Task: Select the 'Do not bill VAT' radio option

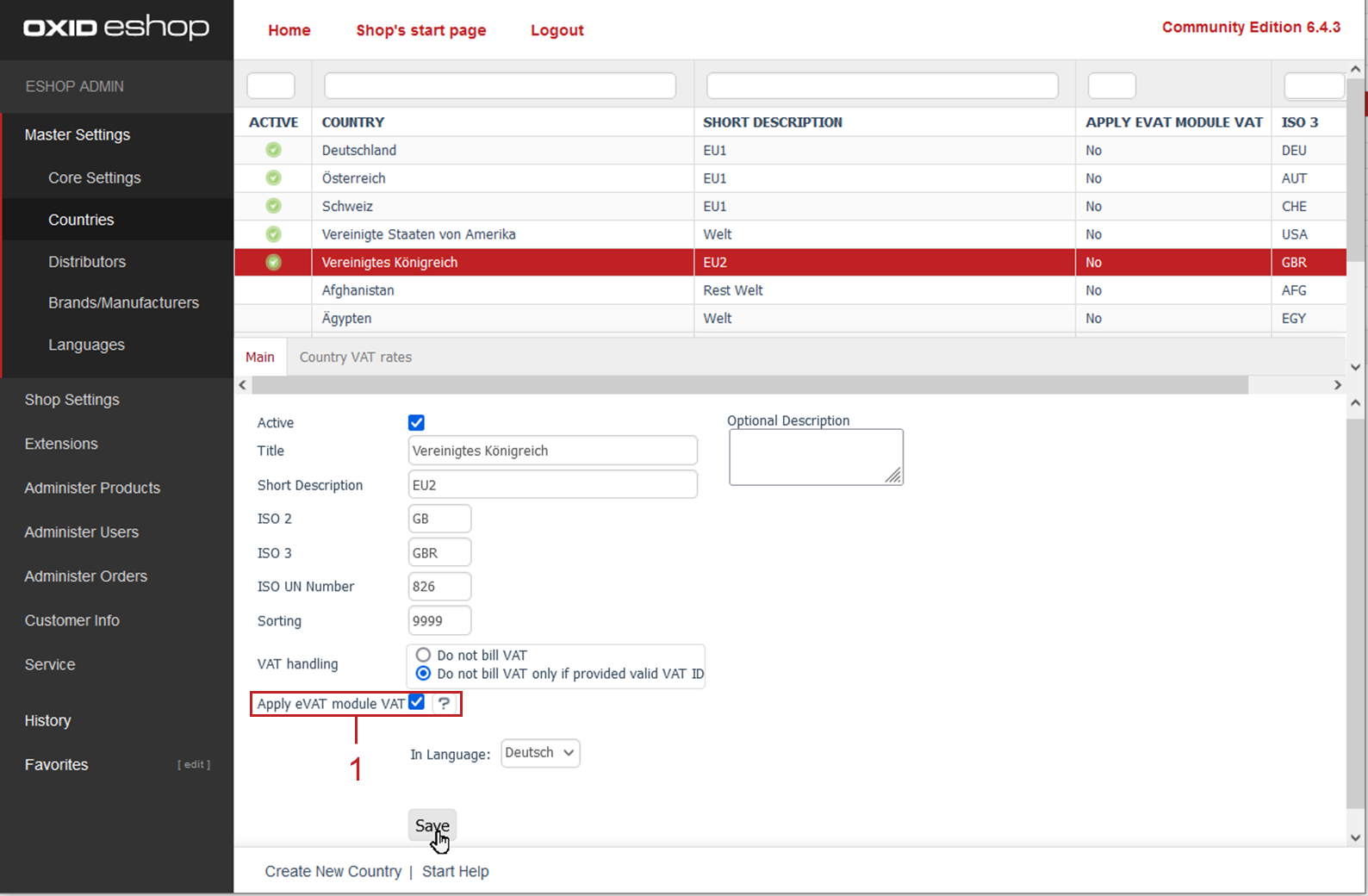Action: pyautogui.click(x=423, y=655)
